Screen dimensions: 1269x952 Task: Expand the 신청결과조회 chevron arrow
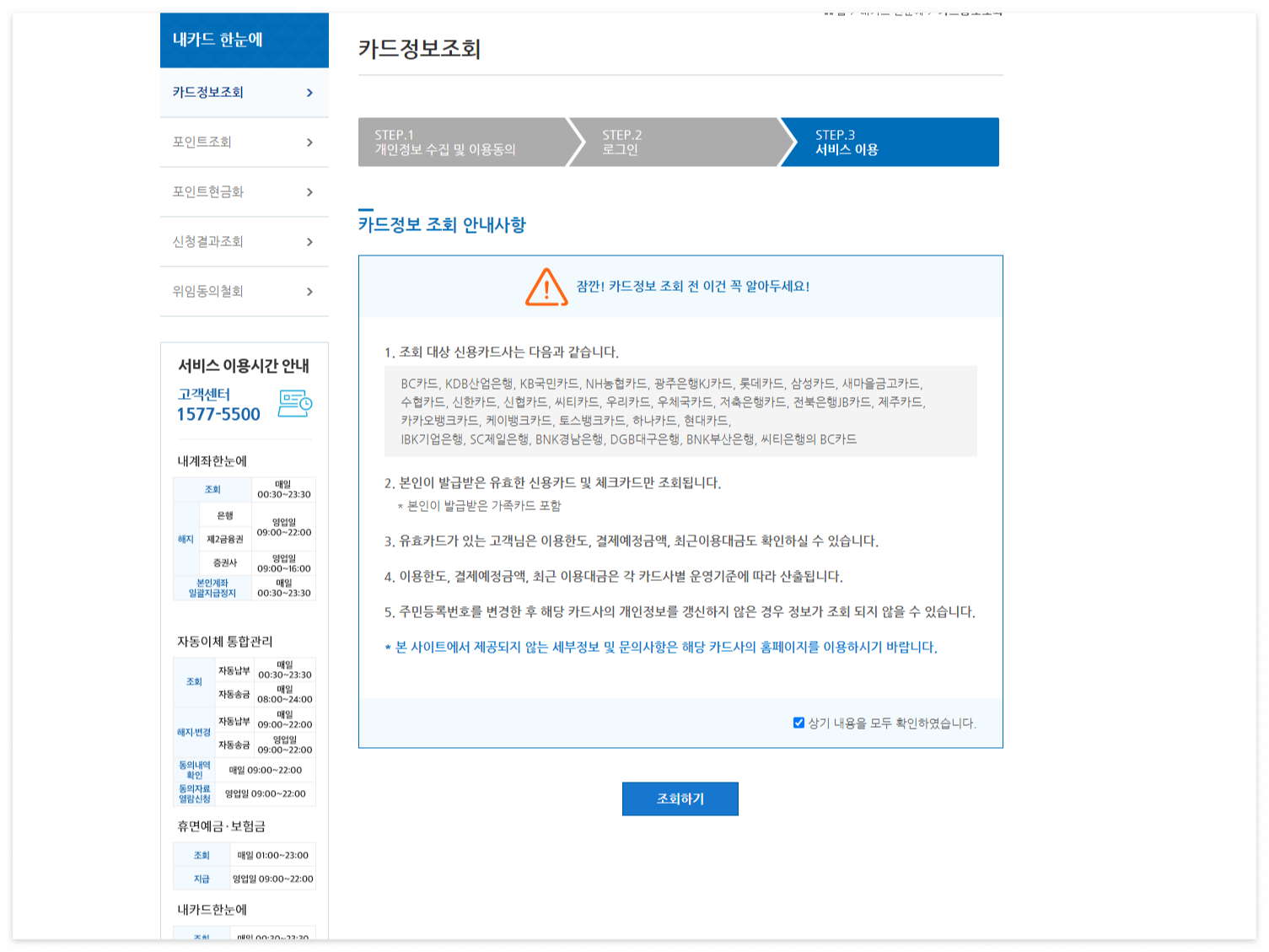(309, 242)
